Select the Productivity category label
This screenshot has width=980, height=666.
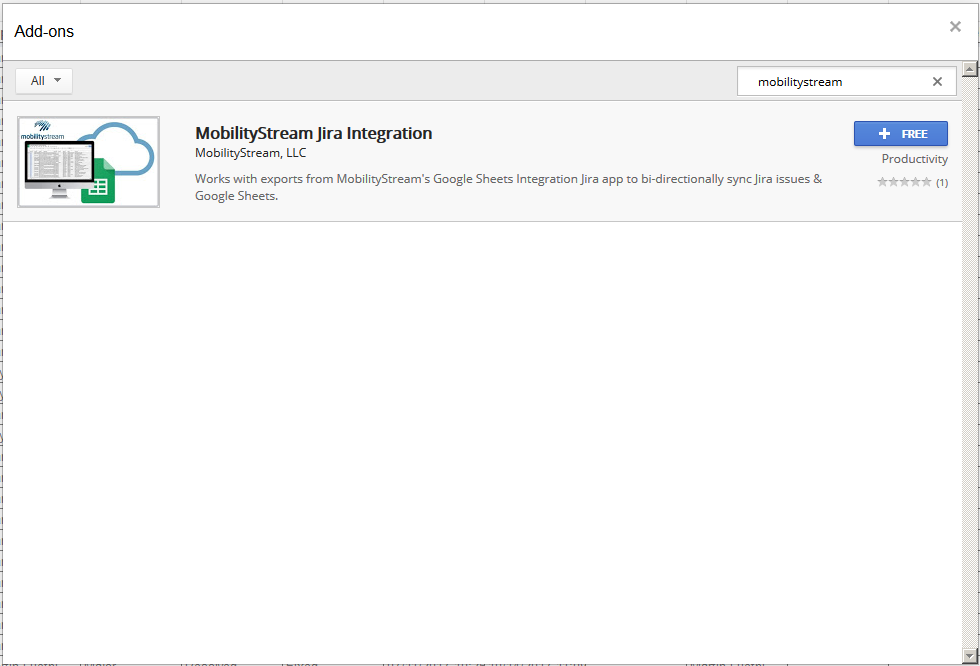[914, 159]
